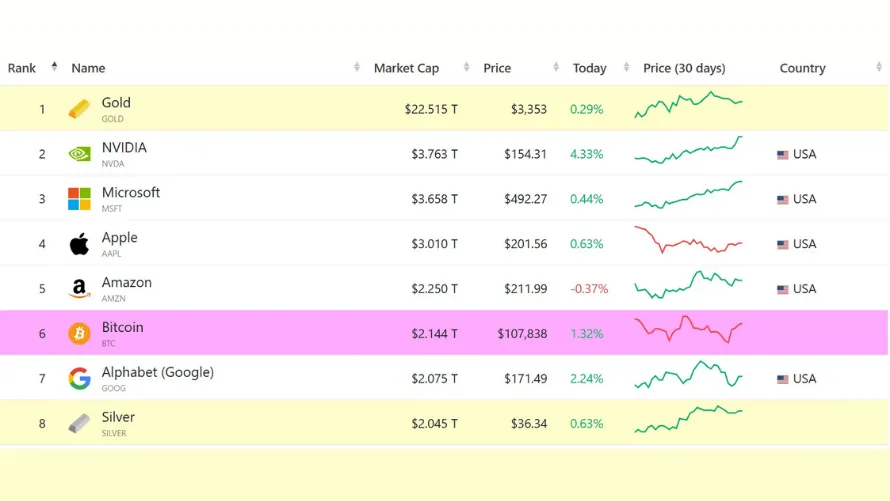The width and height of the screenshot is (890, 501).
Task: Click Microsoft price $492.27
Action: (525, 199)
